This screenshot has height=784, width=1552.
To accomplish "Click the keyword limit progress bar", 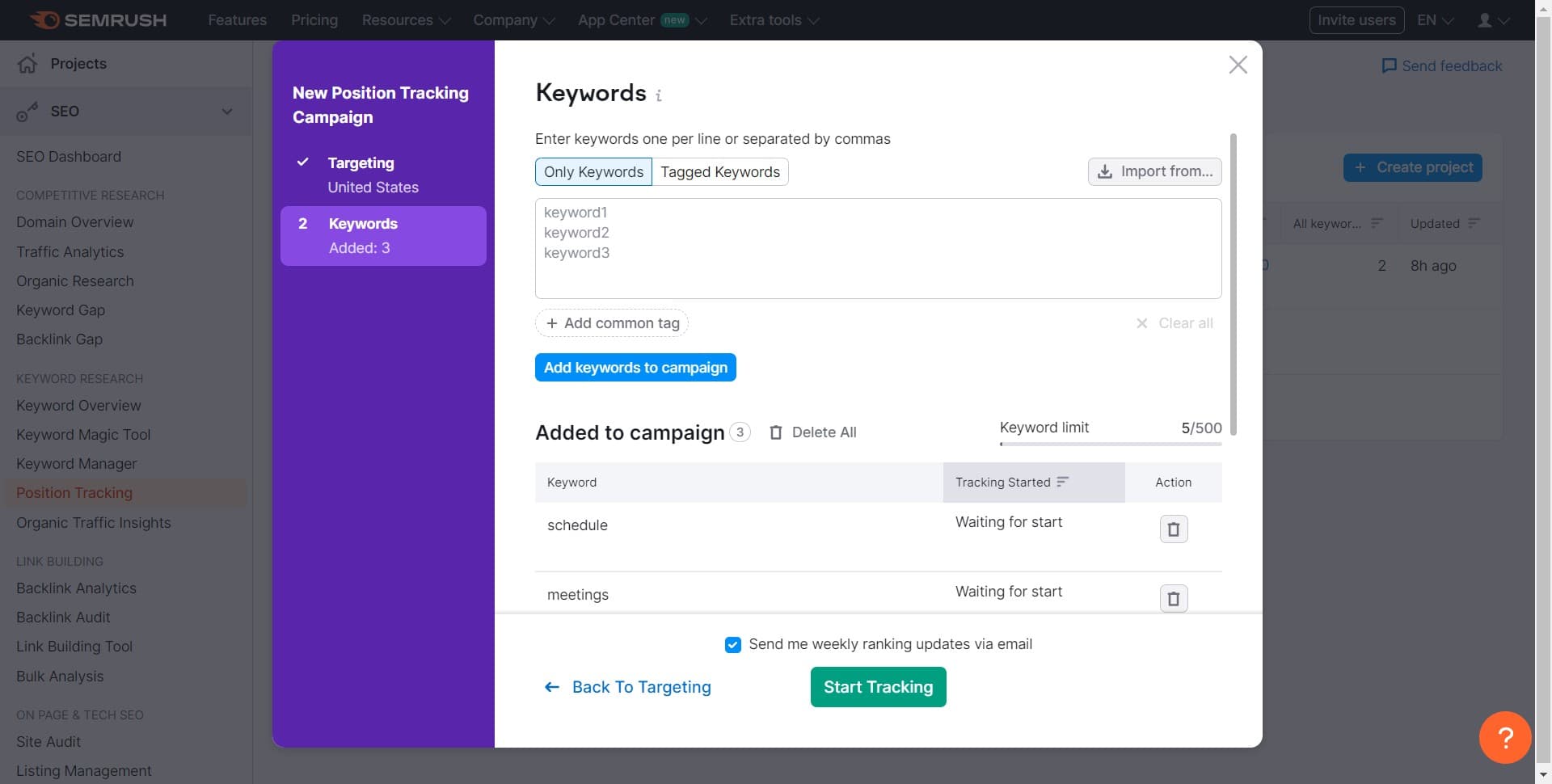I will pyautogui.click(x=1110, y=444).
